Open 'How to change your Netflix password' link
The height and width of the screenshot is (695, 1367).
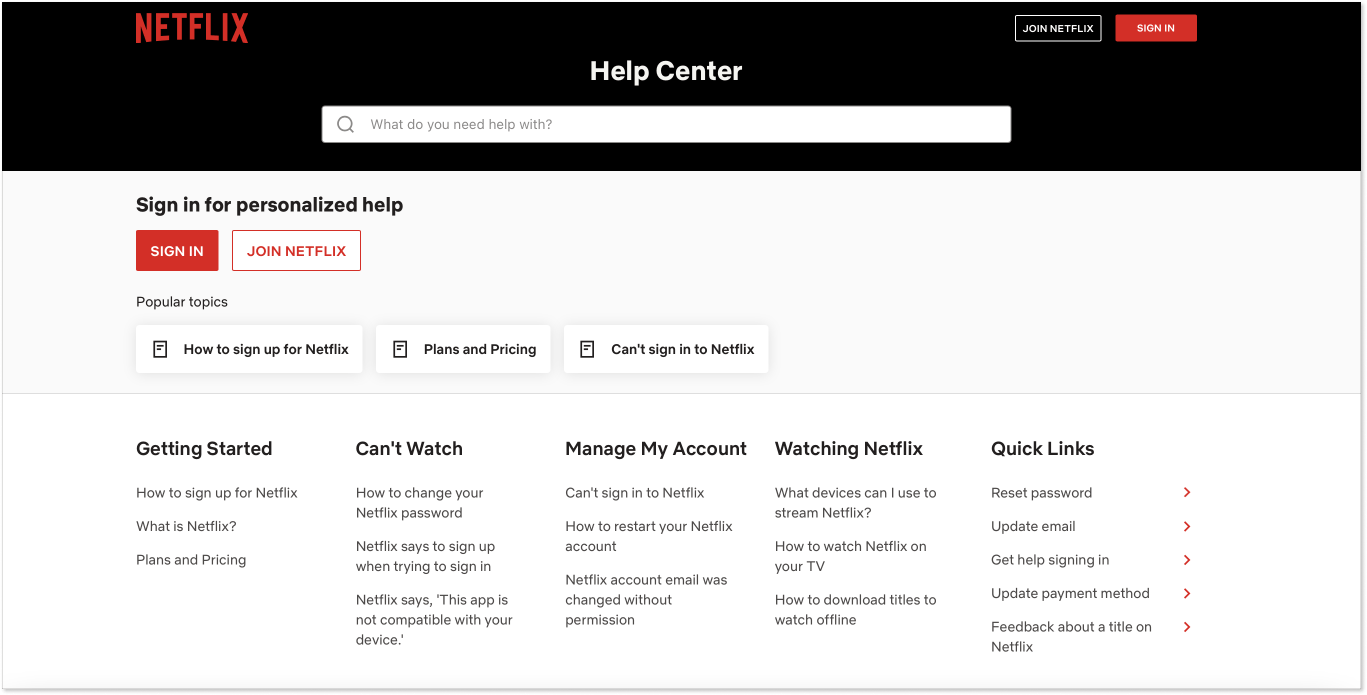[420, 503]
